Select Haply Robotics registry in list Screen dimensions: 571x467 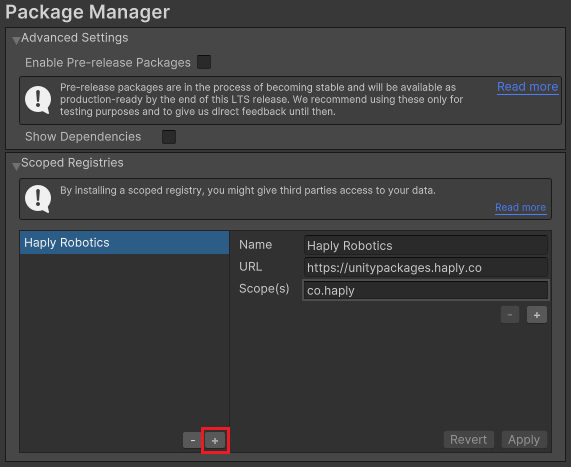(125, 243)
